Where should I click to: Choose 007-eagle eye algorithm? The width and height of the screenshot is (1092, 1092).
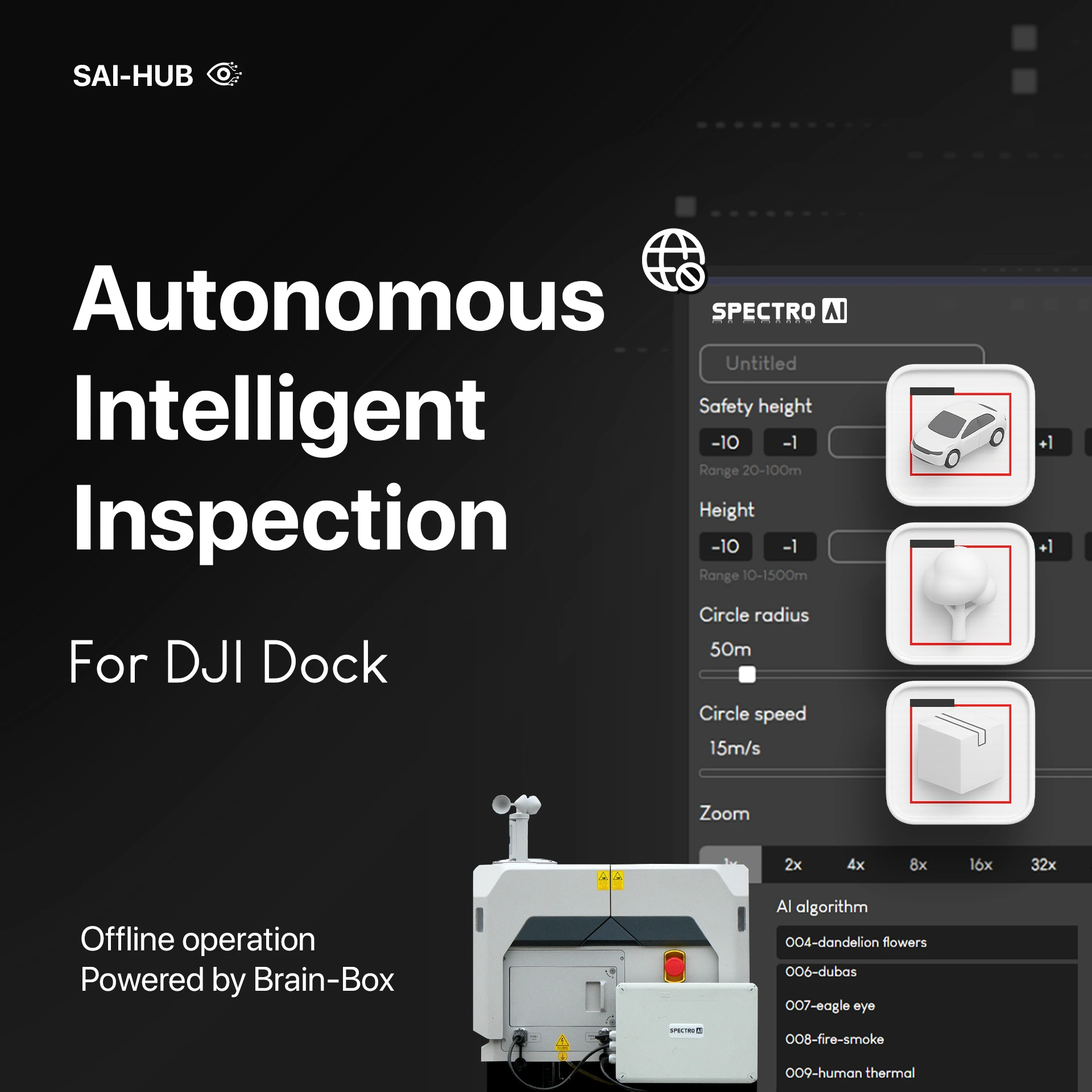coord(927,1006)
